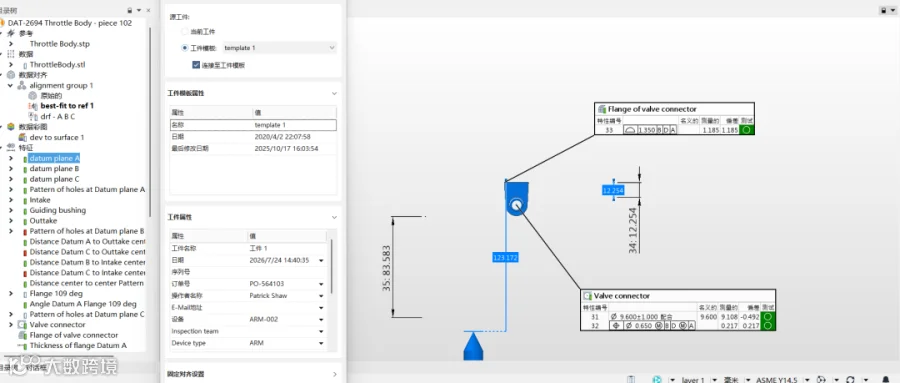Viewport: 900px width, 383px height.
Task: Click the drf - A B C alignment icon
Action: point(33,117)
